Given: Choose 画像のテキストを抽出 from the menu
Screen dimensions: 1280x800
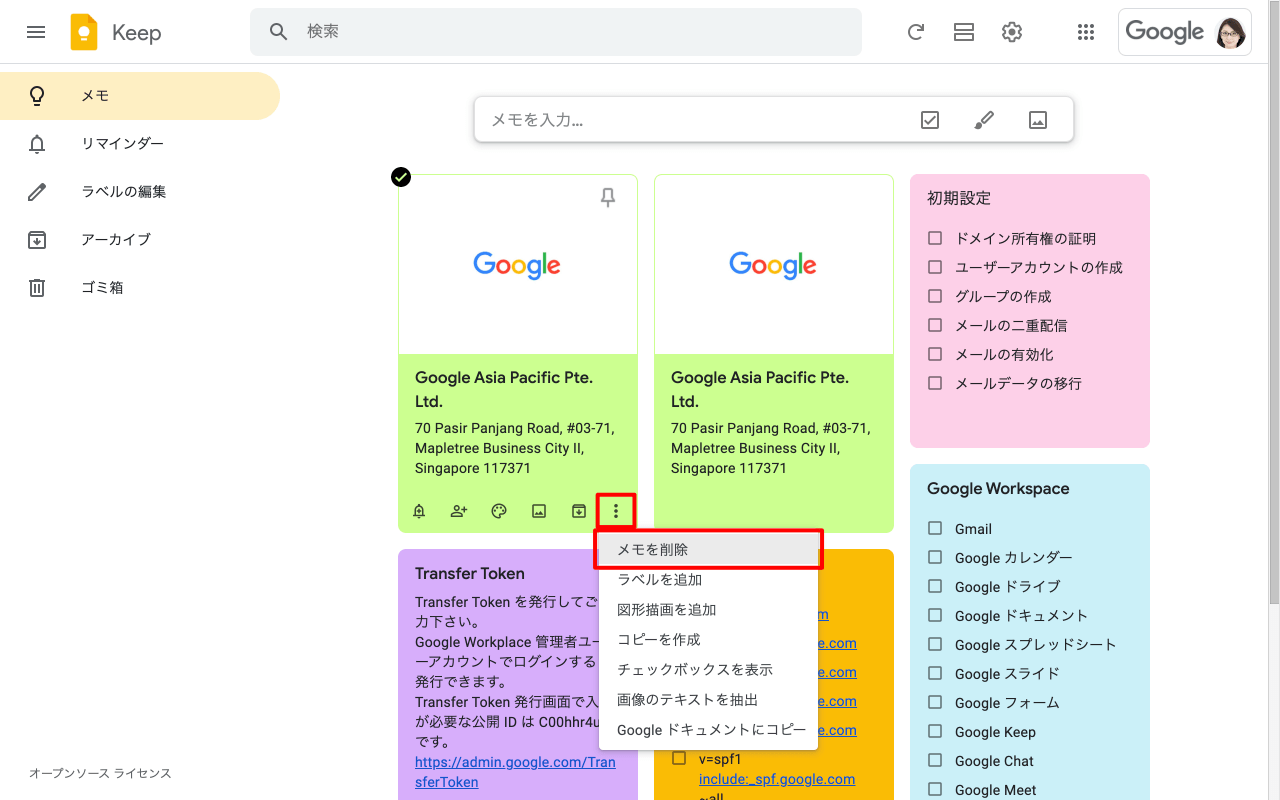Looking at the screenshot, I should click(708, 700).
